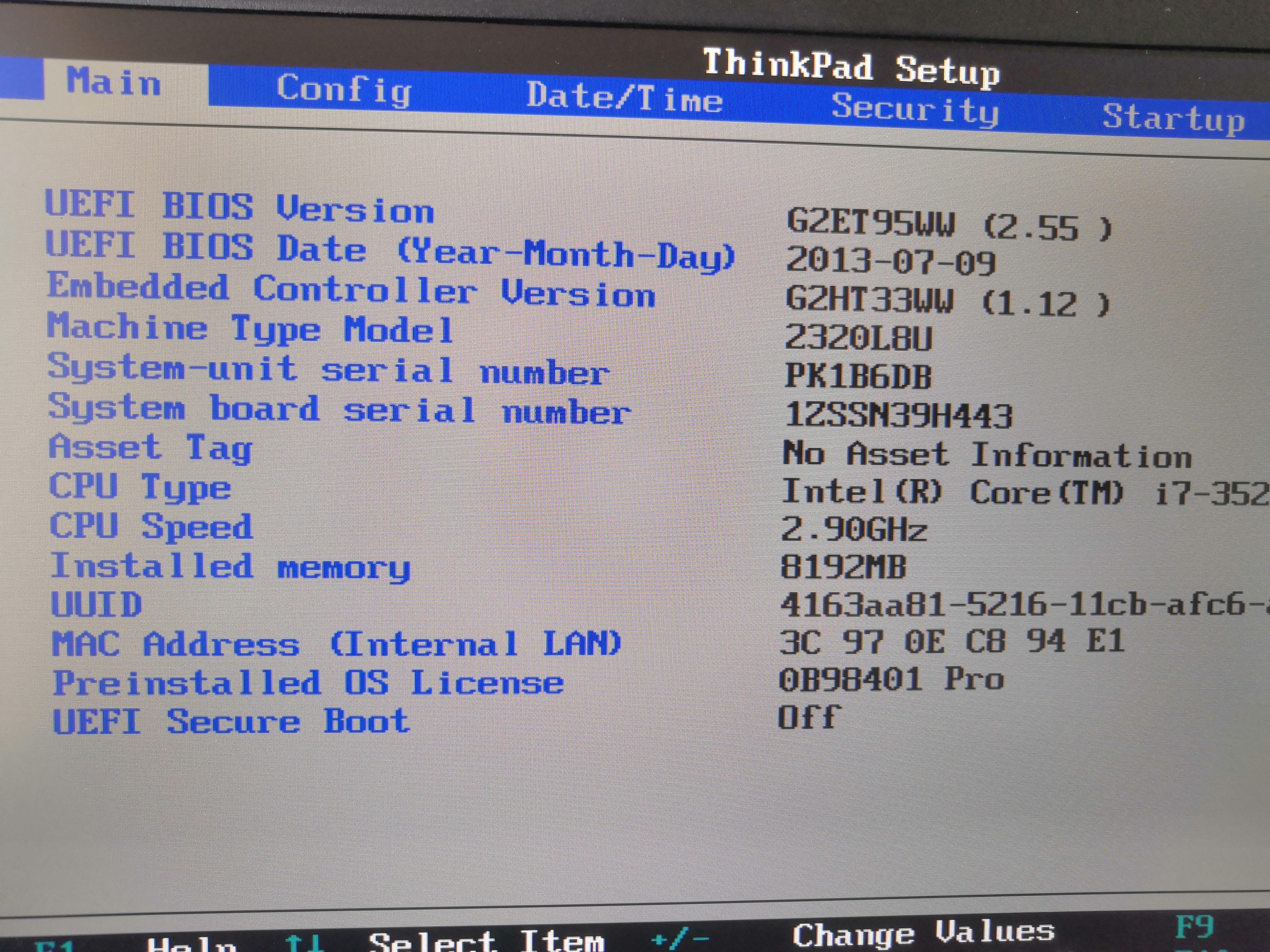Select the UEFI Secure Boot label
1270x952 pixels.
pyautogui.click(x=232, y=721)
